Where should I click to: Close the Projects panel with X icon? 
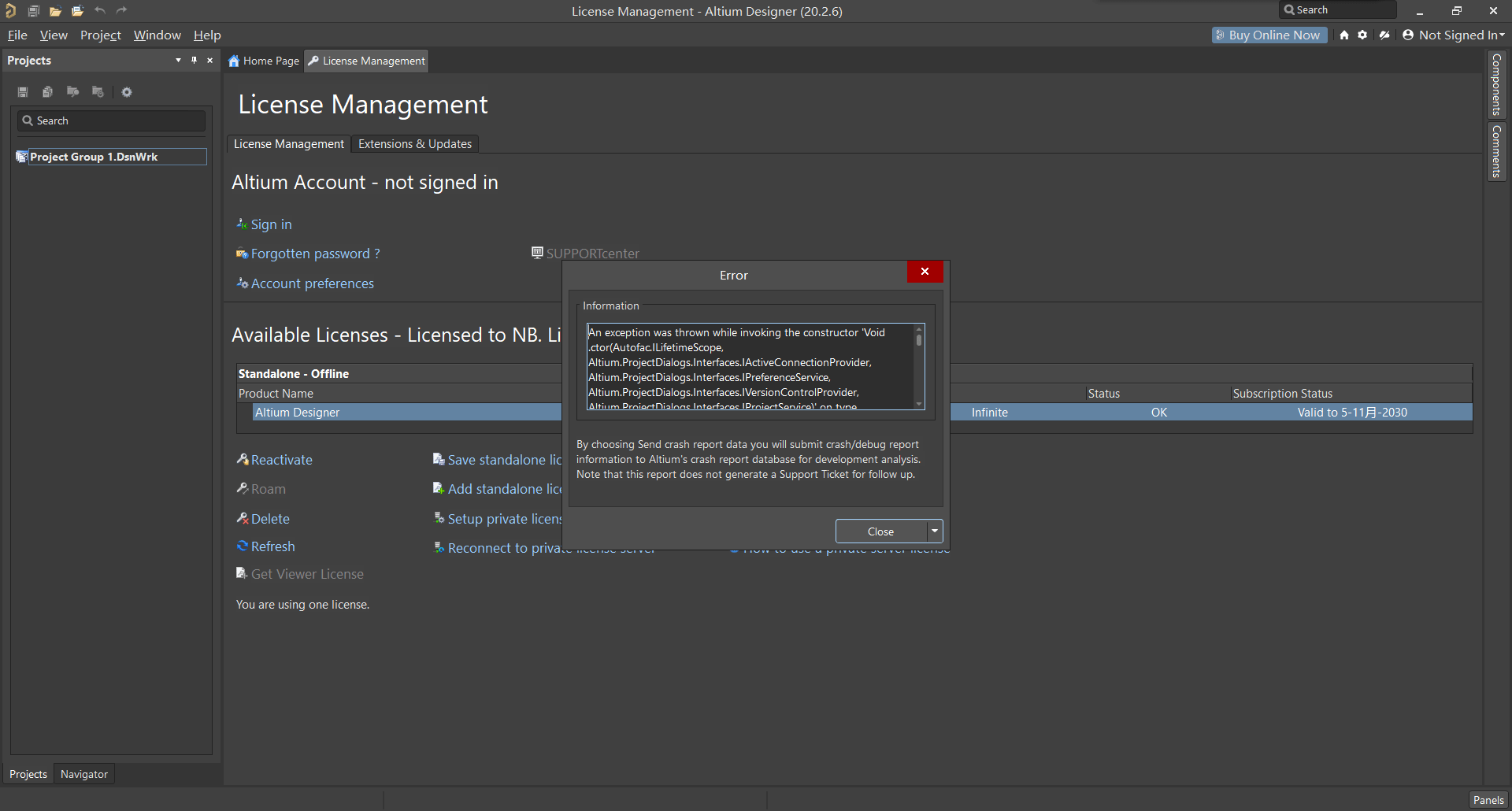click(209, 60)
